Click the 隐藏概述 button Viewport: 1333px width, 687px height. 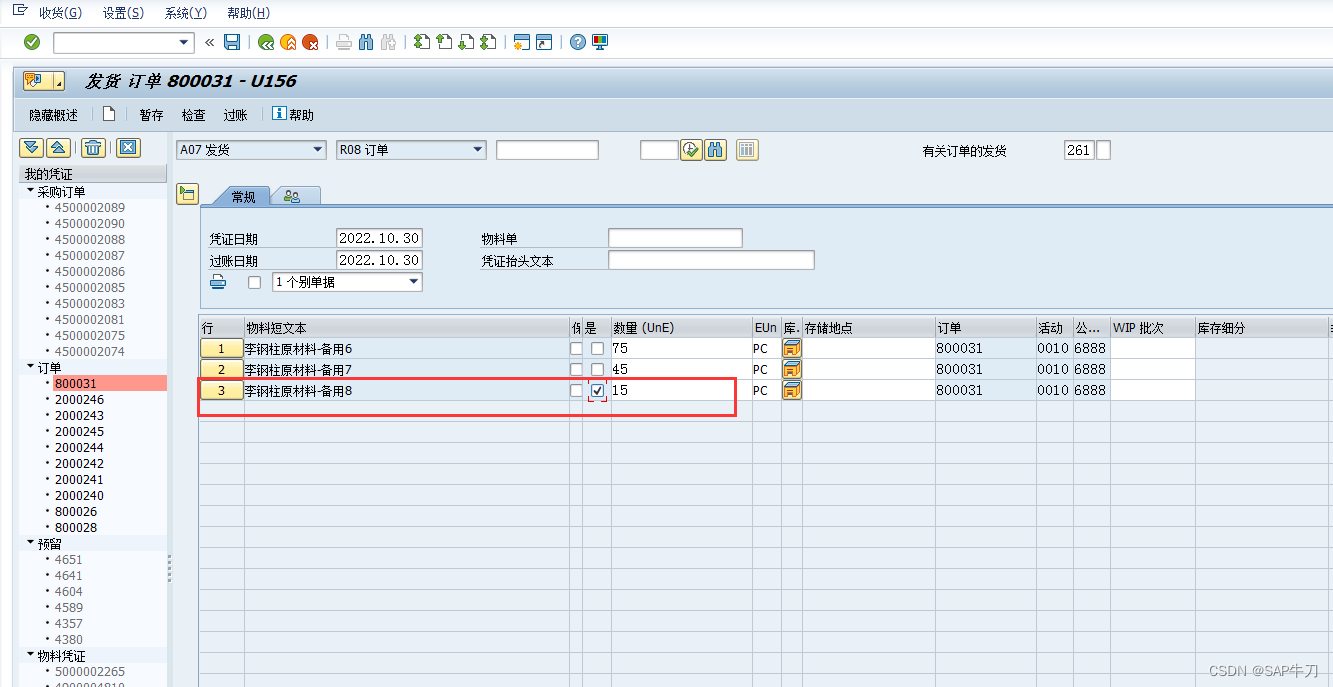click(53, 115)
